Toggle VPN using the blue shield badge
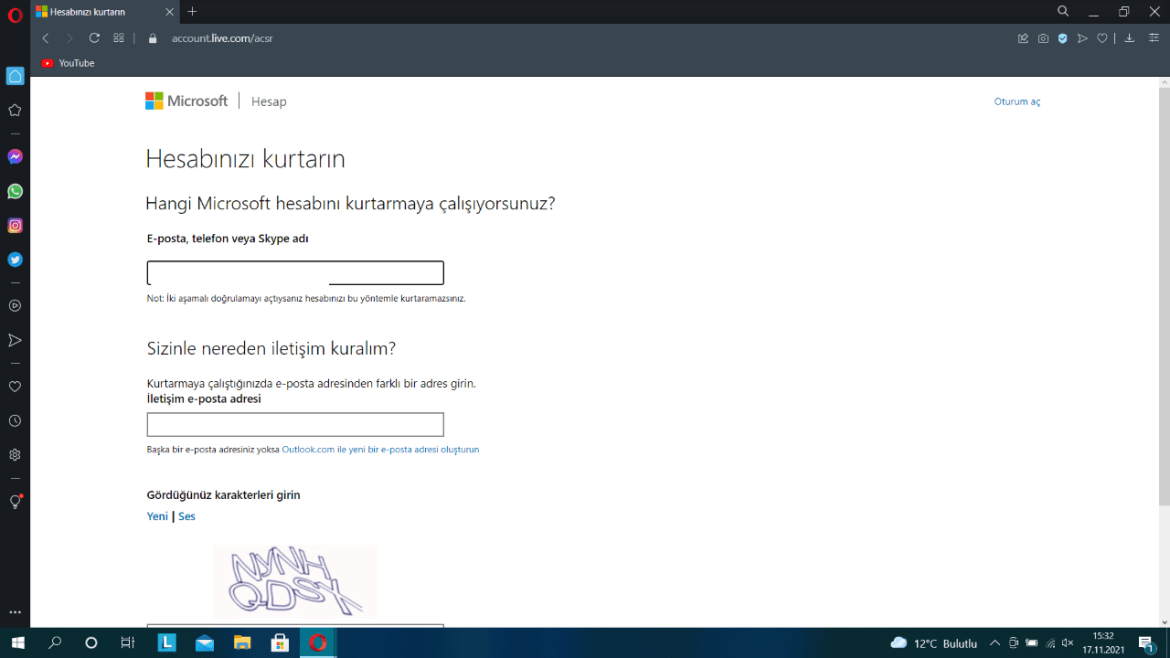Screen dimensions: 1170x658 (x=1062, y=38)
